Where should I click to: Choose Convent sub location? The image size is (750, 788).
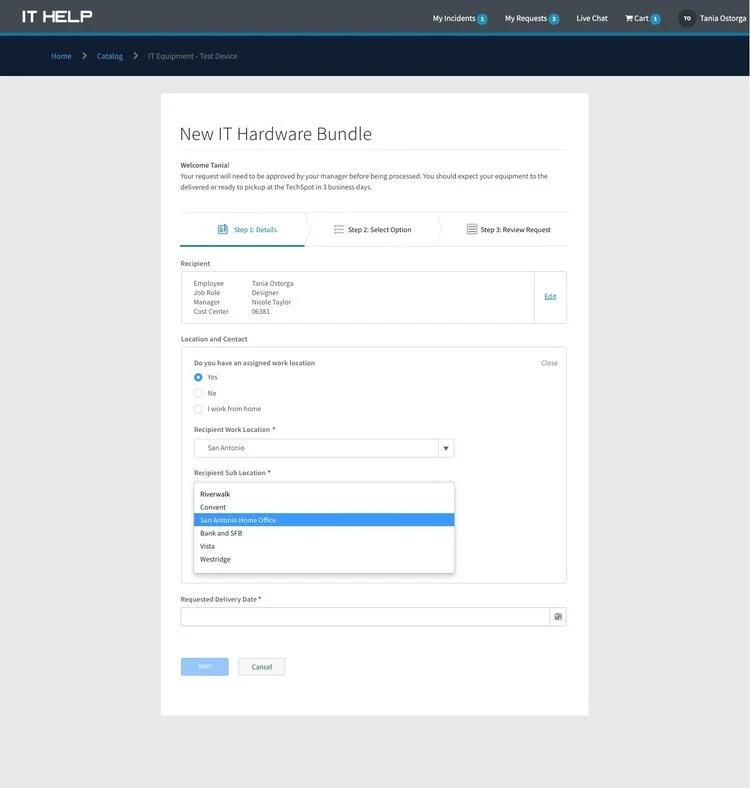[x=324, y=507]
